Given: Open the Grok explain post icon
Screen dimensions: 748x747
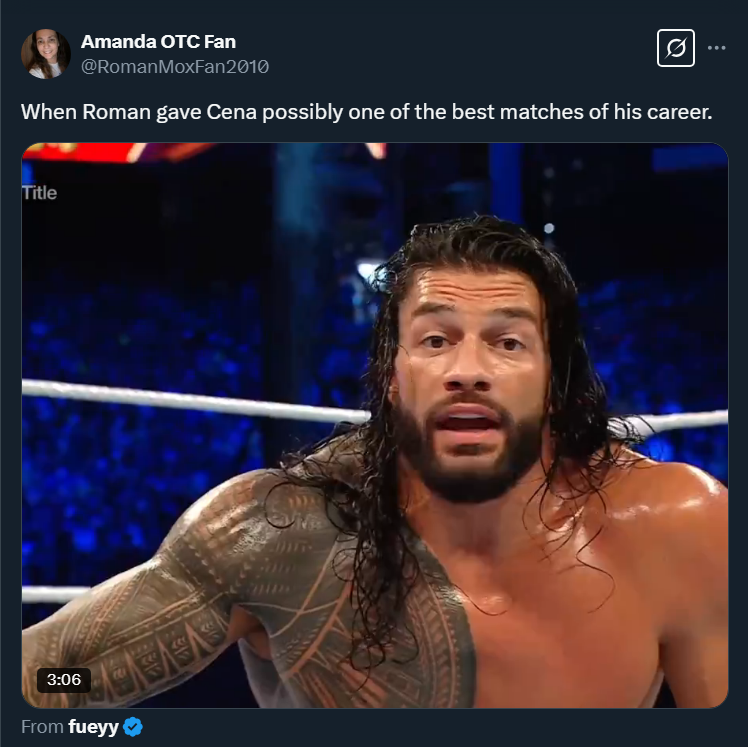Looking at the screenshot, I should [x=675, y=48].
